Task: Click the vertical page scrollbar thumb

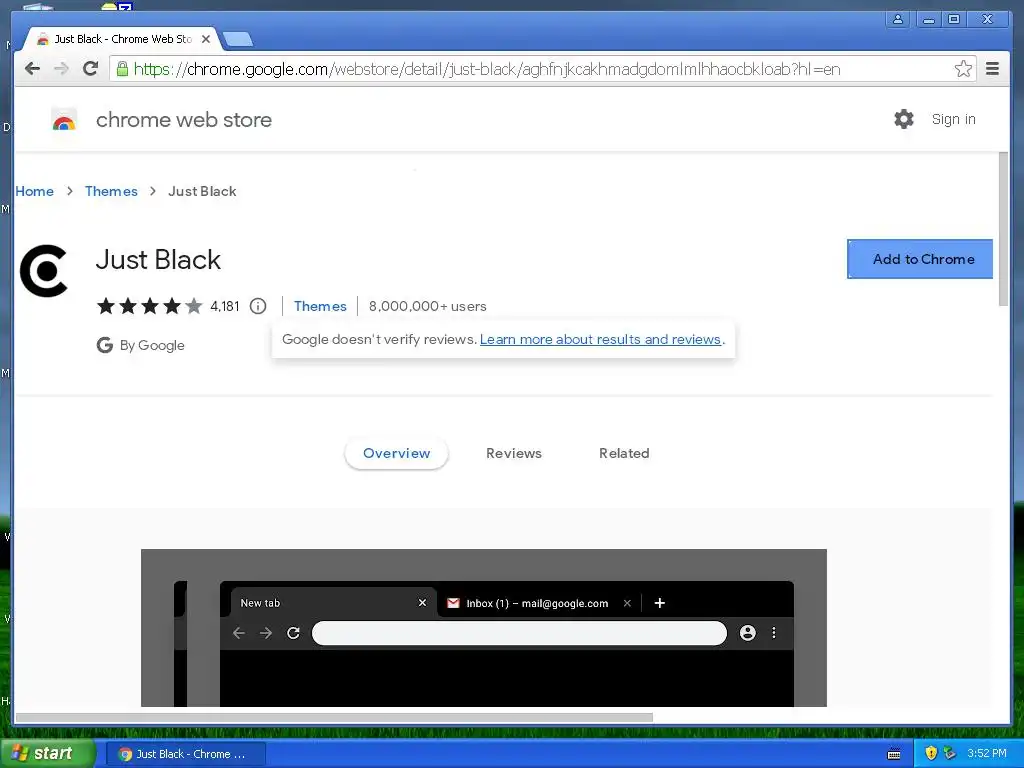Action: [1003, 229]
